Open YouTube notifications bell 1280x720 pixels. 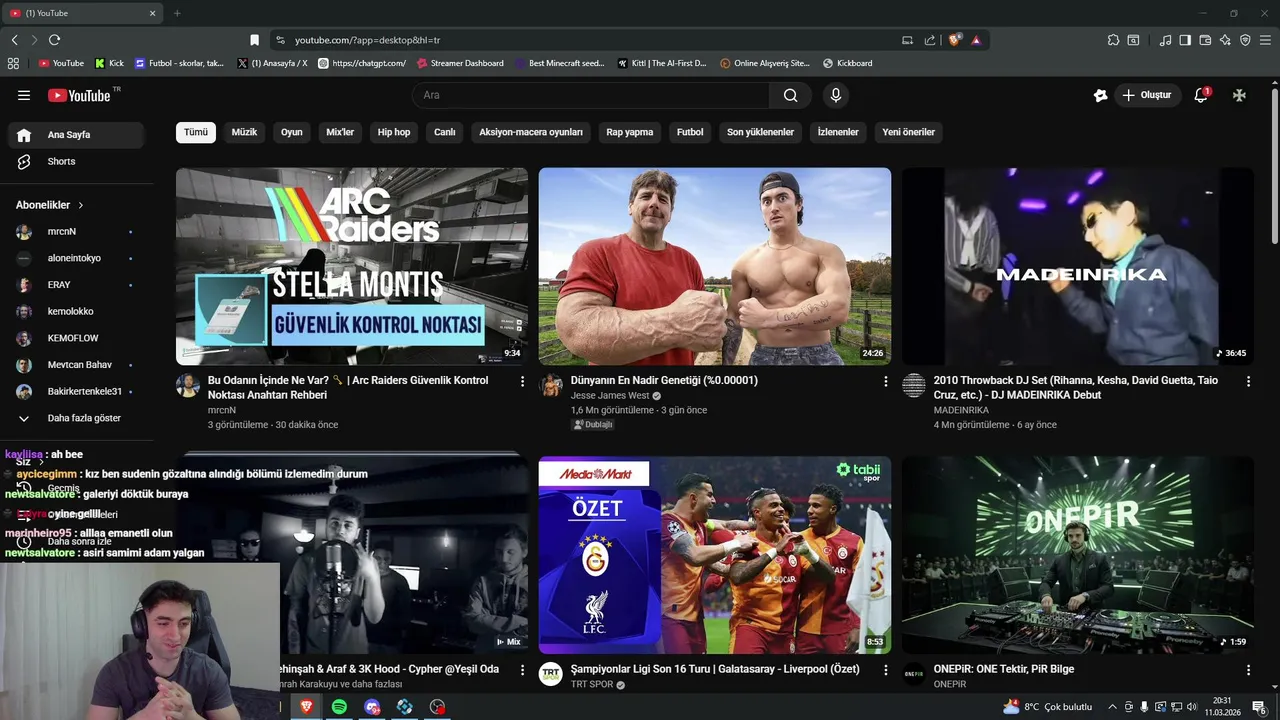click(1201, 95)
